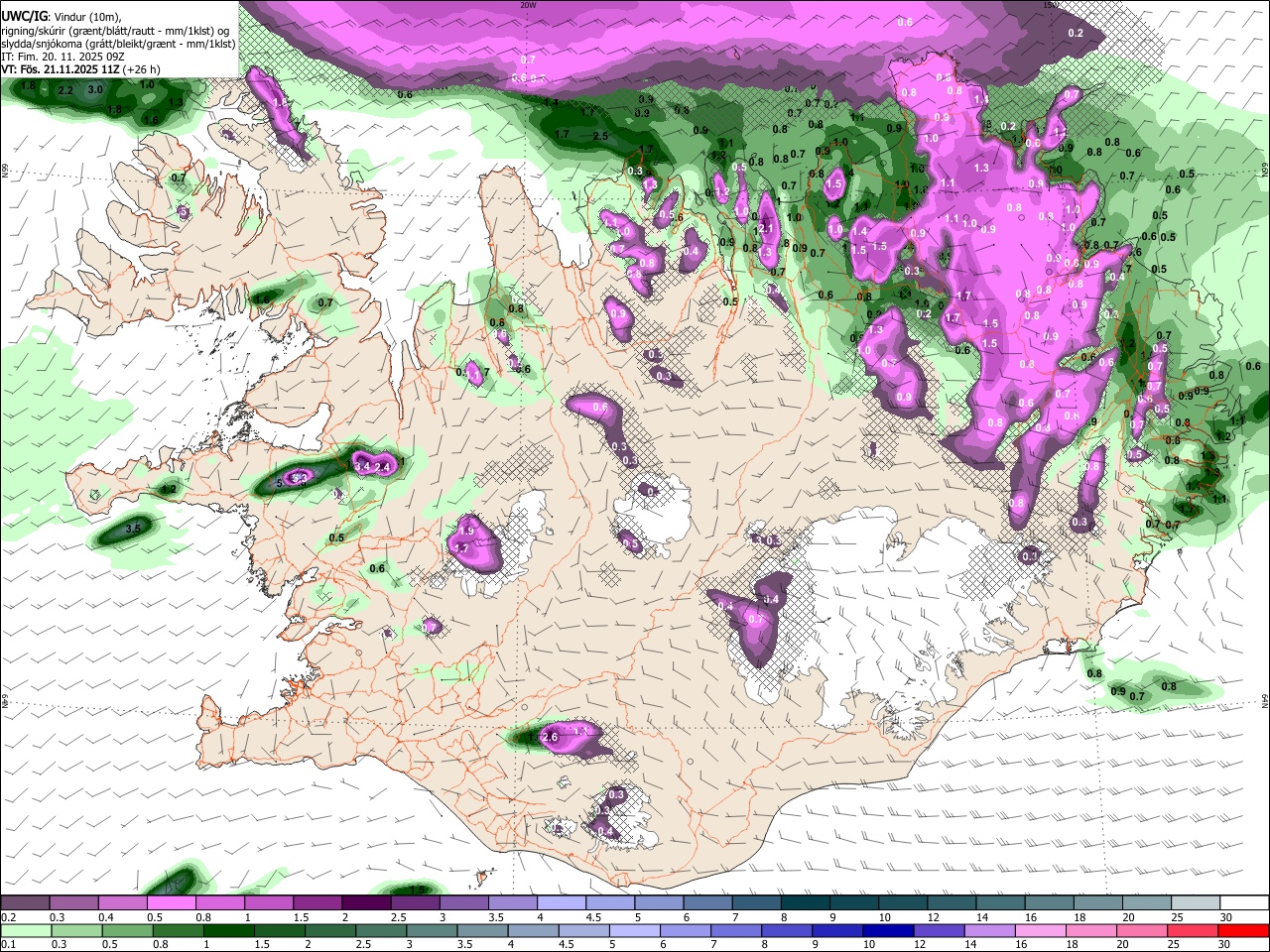Click the 'slydda/snjókoma' legend description line
This screenshot has width=1270, height=952.
point(118,44)
